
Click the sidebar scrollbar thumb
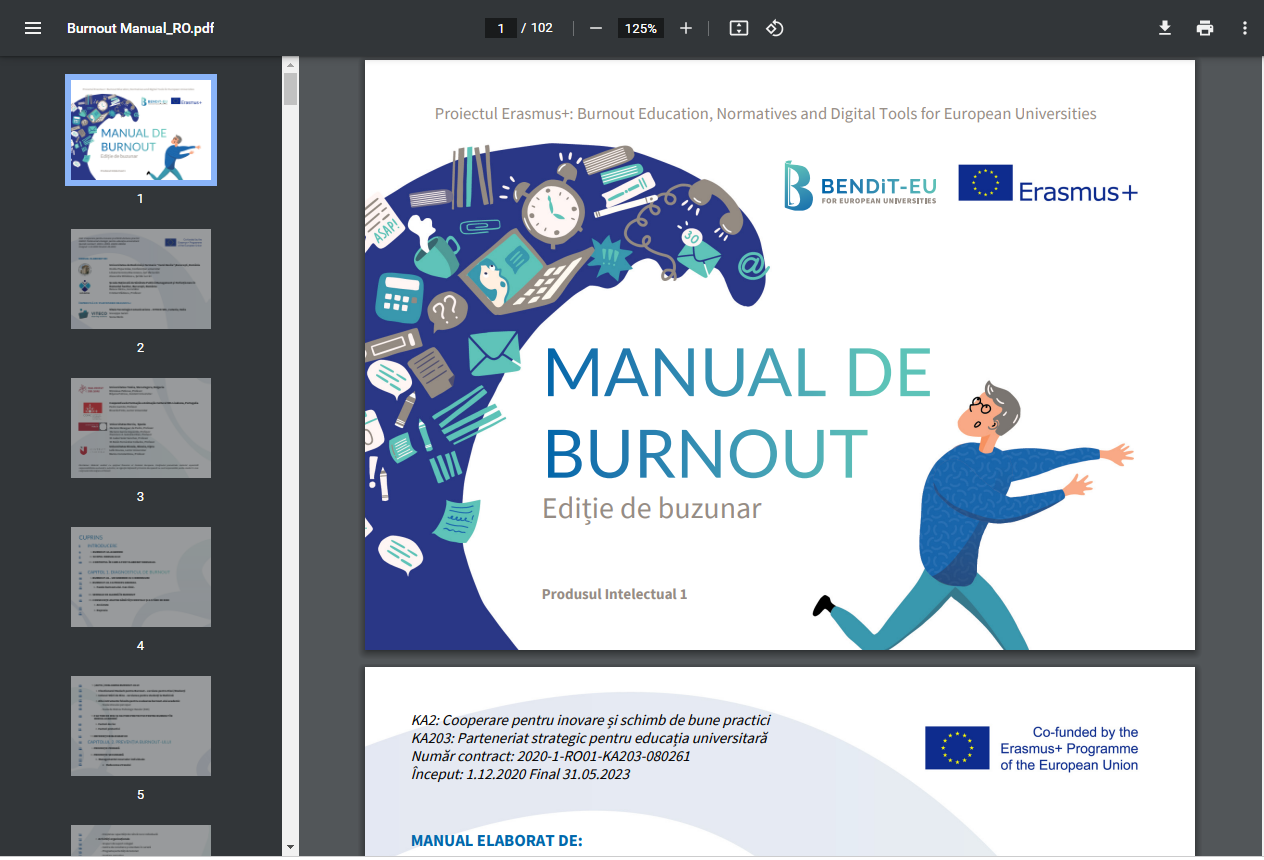coord(290,89)
